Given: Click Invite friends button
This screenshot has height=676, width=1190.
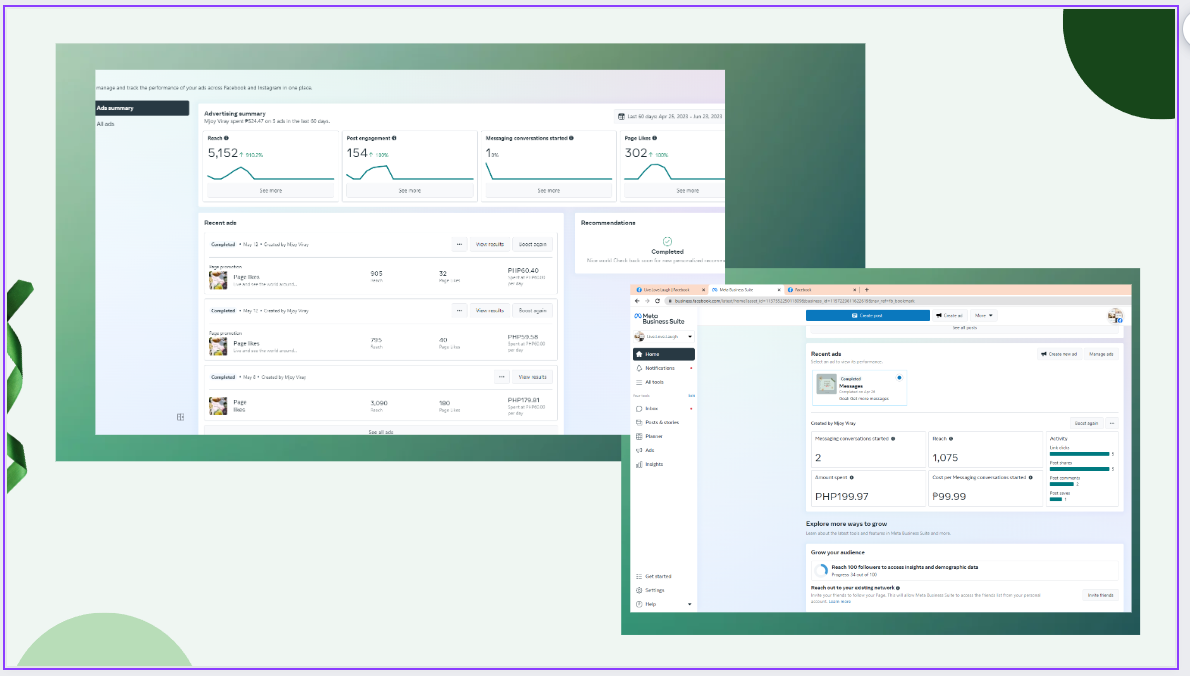Looking at the screenshot, I should 1100,596.
